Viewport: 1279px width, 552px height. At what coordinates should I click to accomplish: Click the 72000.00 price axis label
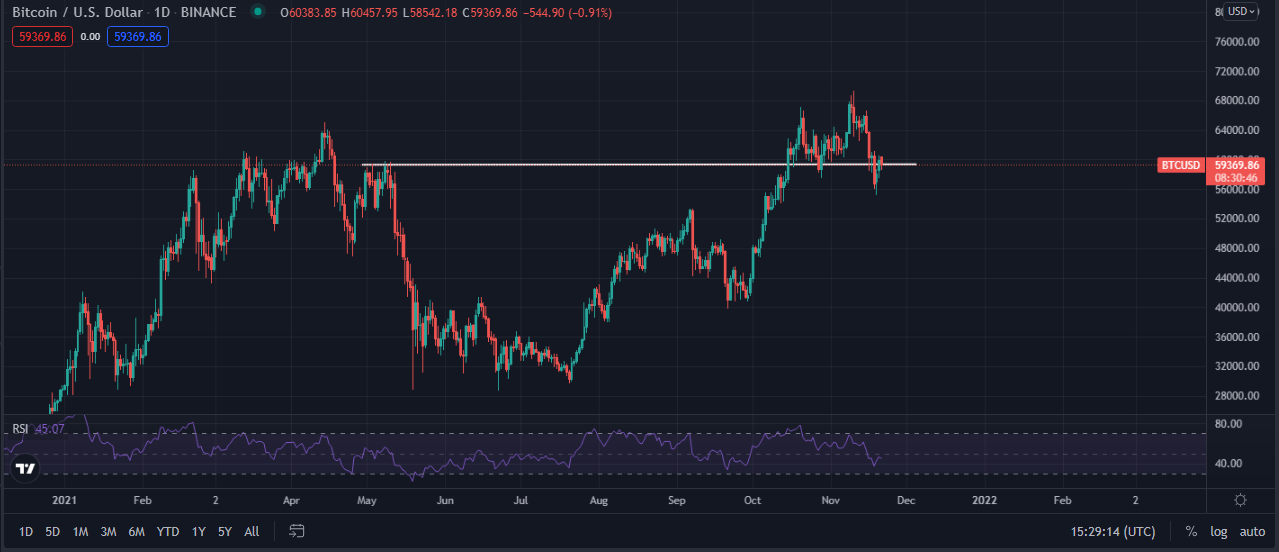coord(1237,72)
